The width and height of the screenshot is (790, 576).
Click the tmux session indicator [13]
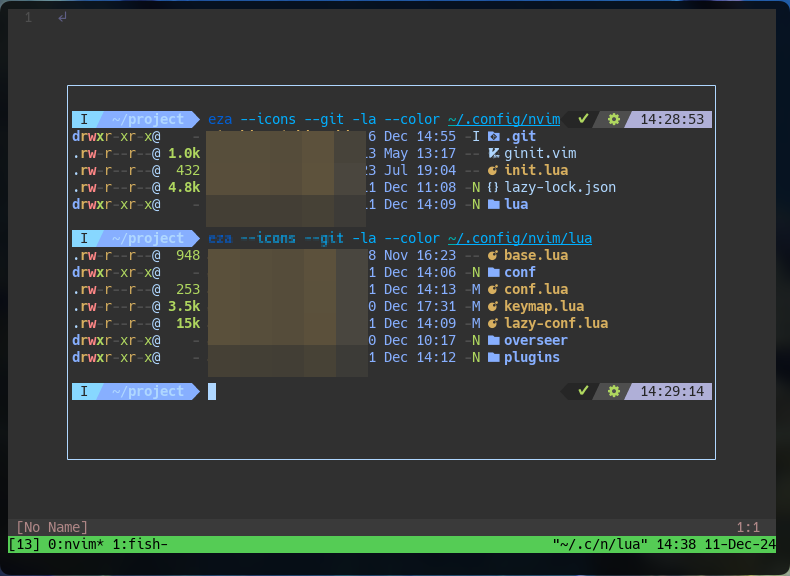coord(24,544)
